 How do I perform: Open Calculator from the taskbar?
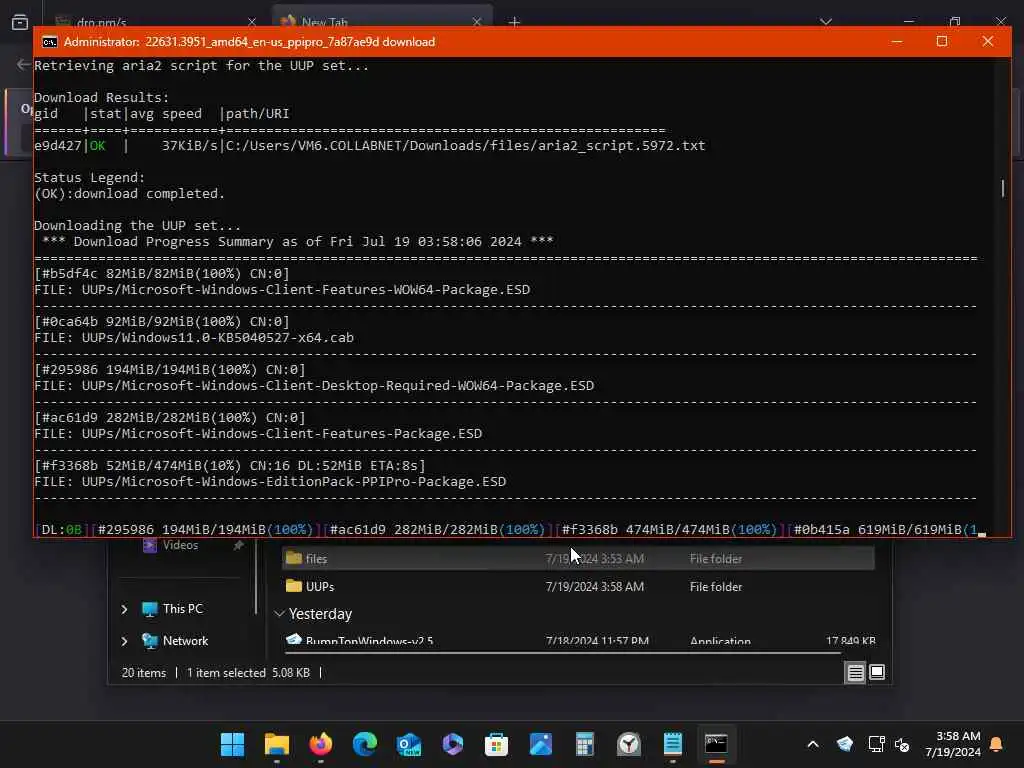[x=584, y=744]
